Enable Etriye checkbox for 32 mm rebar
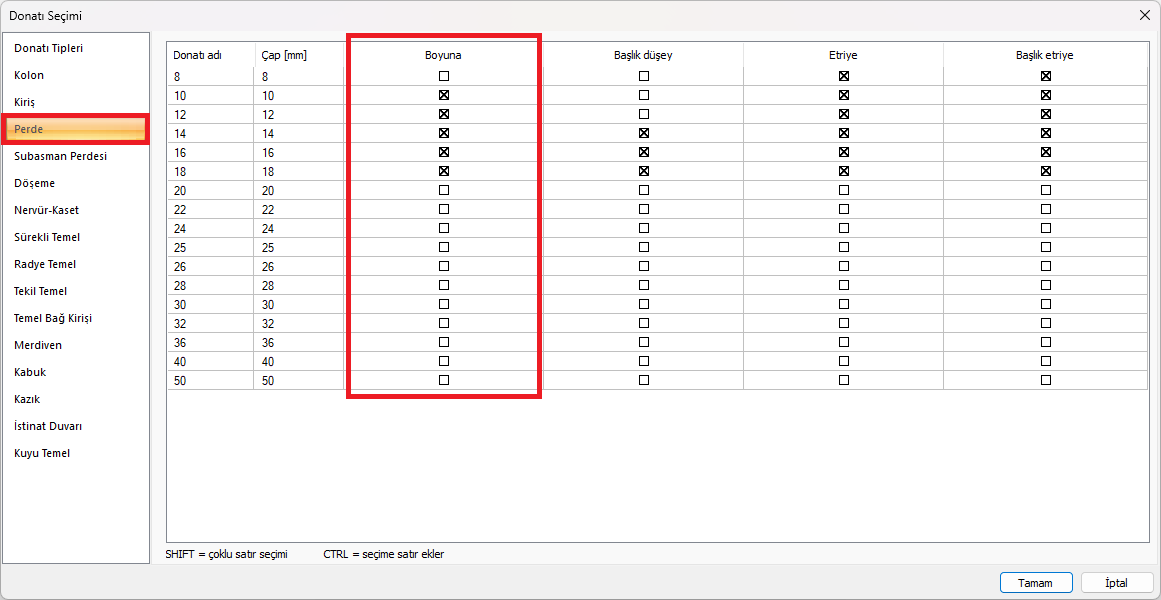Screen dimensions: 1161x600 [x=844, y=323]
